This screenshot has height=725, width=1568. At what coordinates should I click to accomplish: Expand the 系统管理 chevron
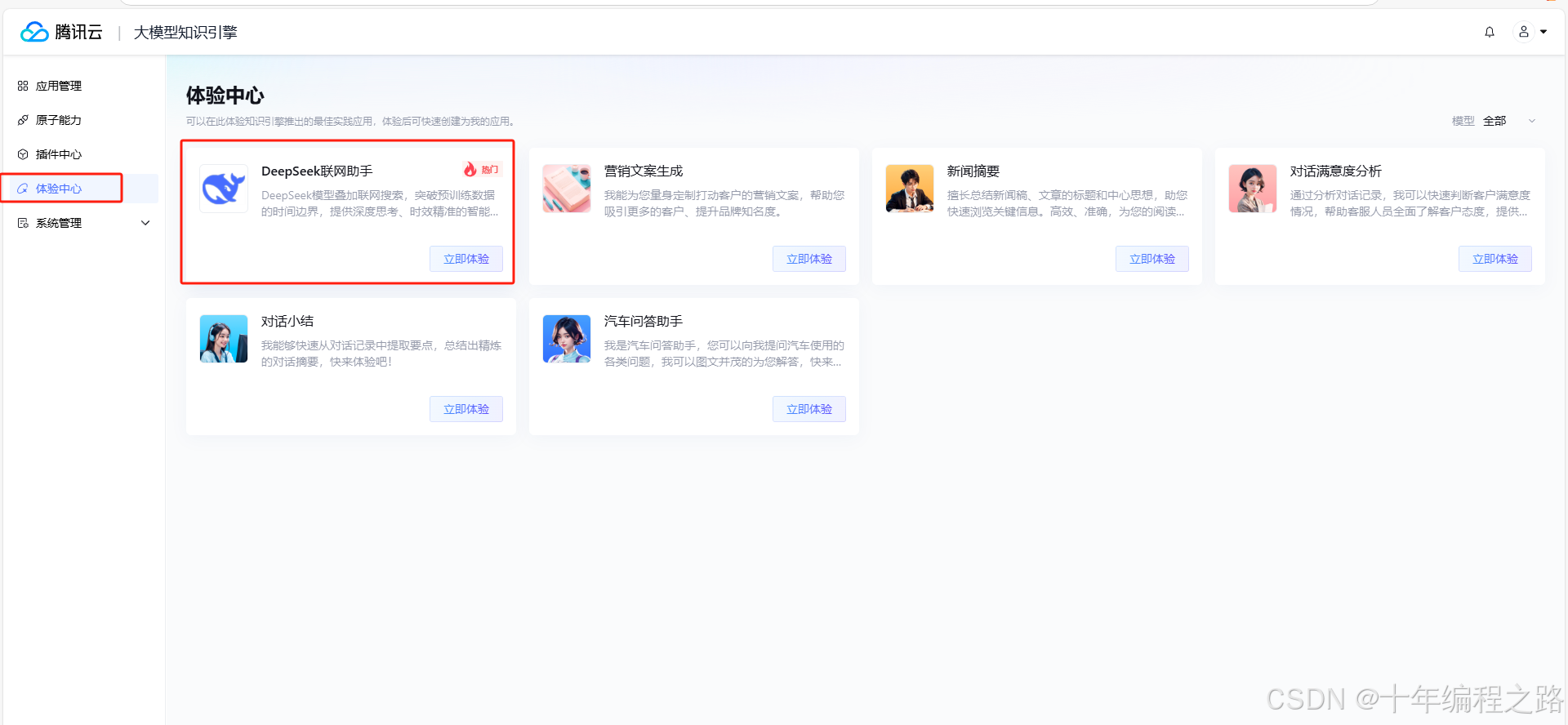[x=145, y=223]
